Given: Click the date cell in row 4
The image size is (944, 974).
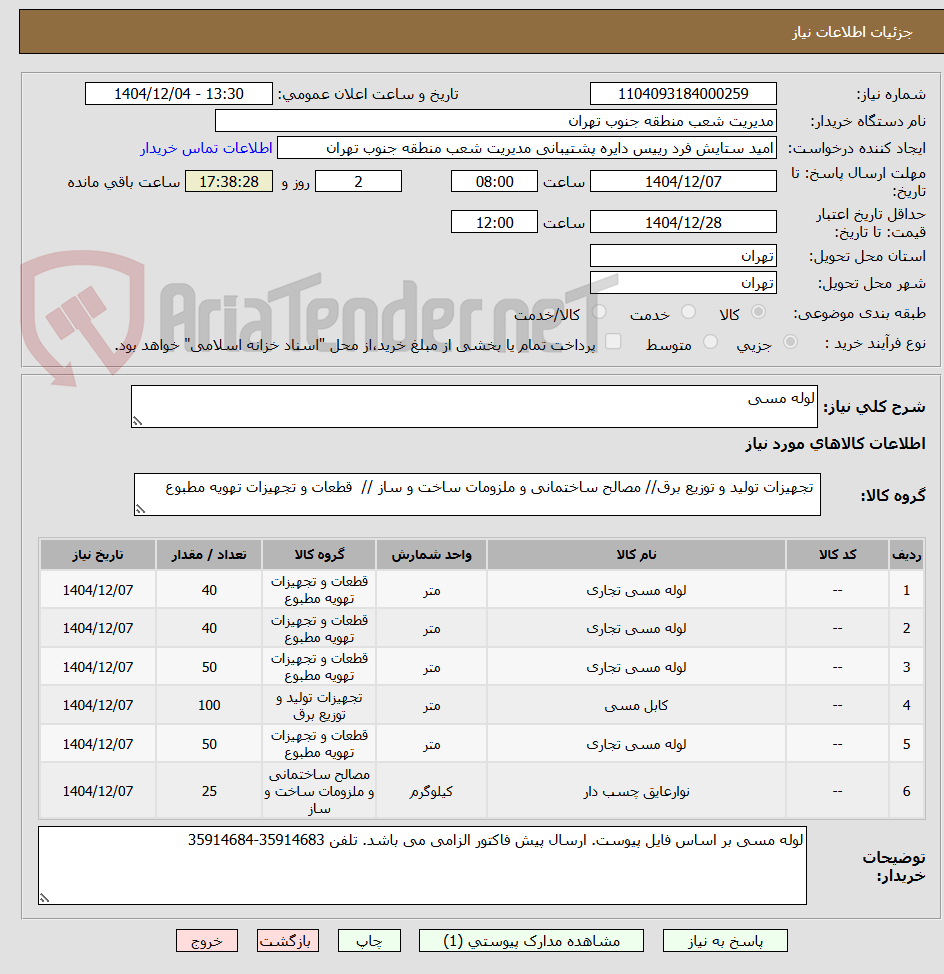Looking at the screenshot, I should coord(98,706).
